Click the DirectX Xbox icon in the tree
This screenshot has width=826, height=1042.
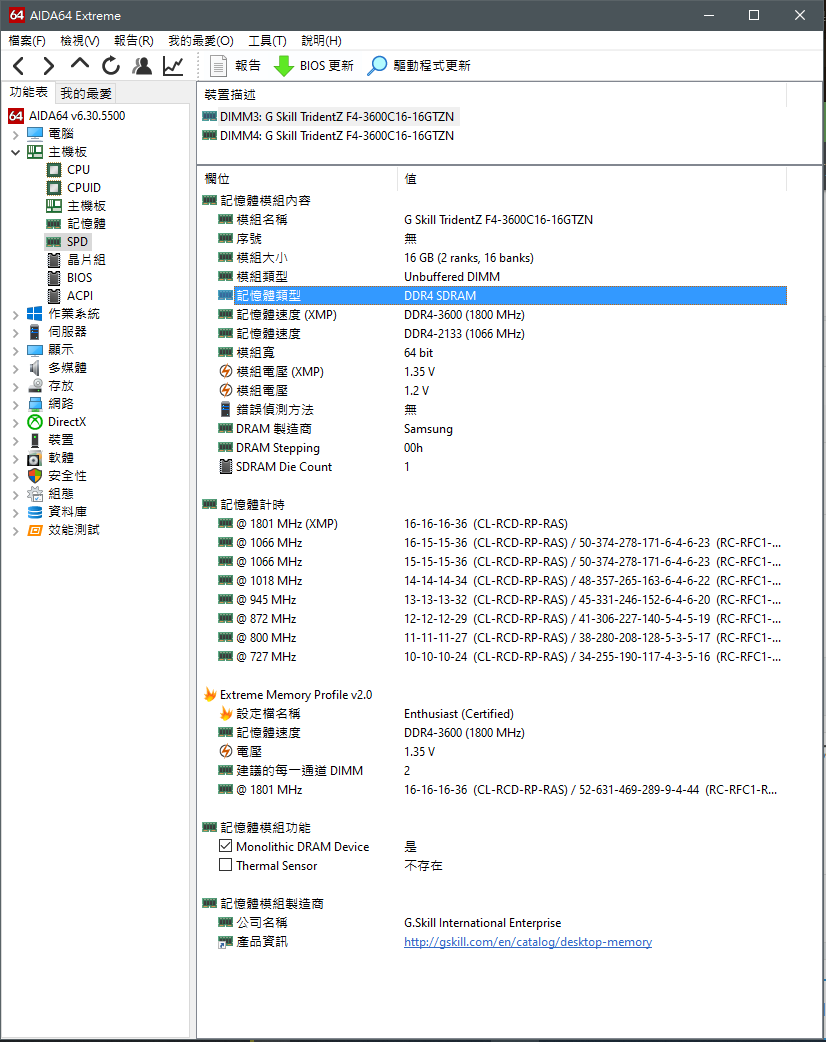click(x=35, y=421)
